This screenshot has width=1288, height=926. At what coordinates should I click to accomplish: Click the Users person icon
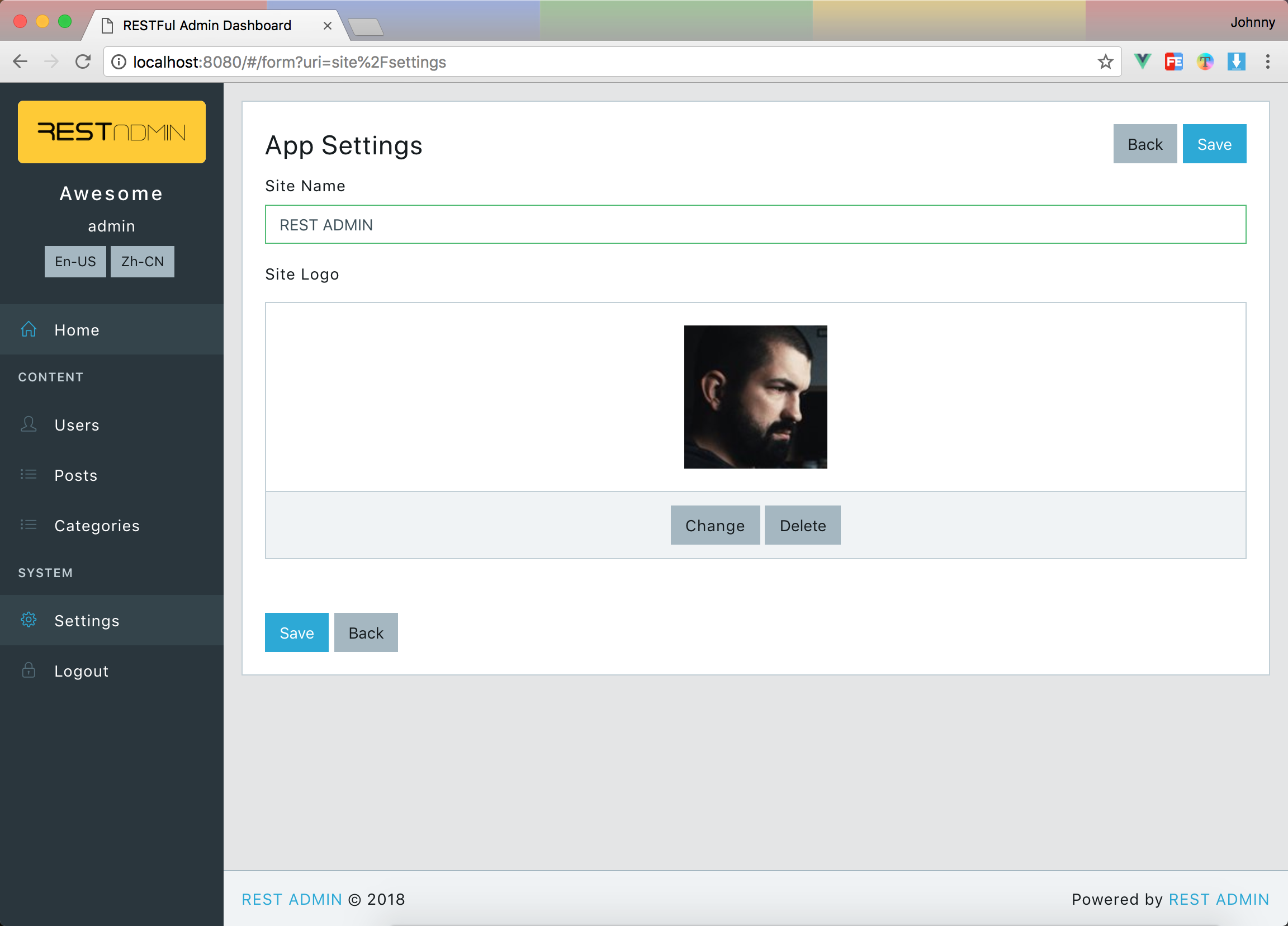[x=29, y=424]
